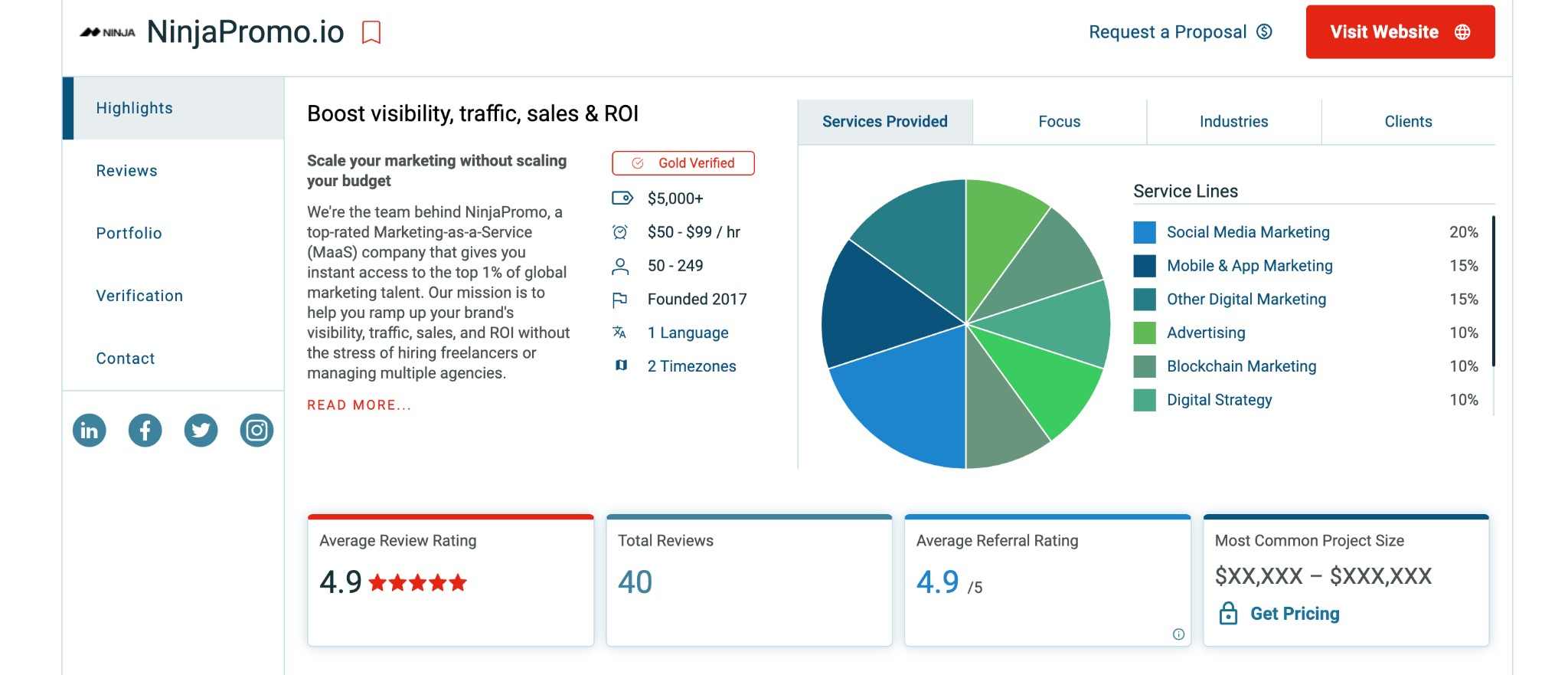Go to Verification in the side navigation
Viewport: 1568px width, 675px height.
tap(173, 296)
